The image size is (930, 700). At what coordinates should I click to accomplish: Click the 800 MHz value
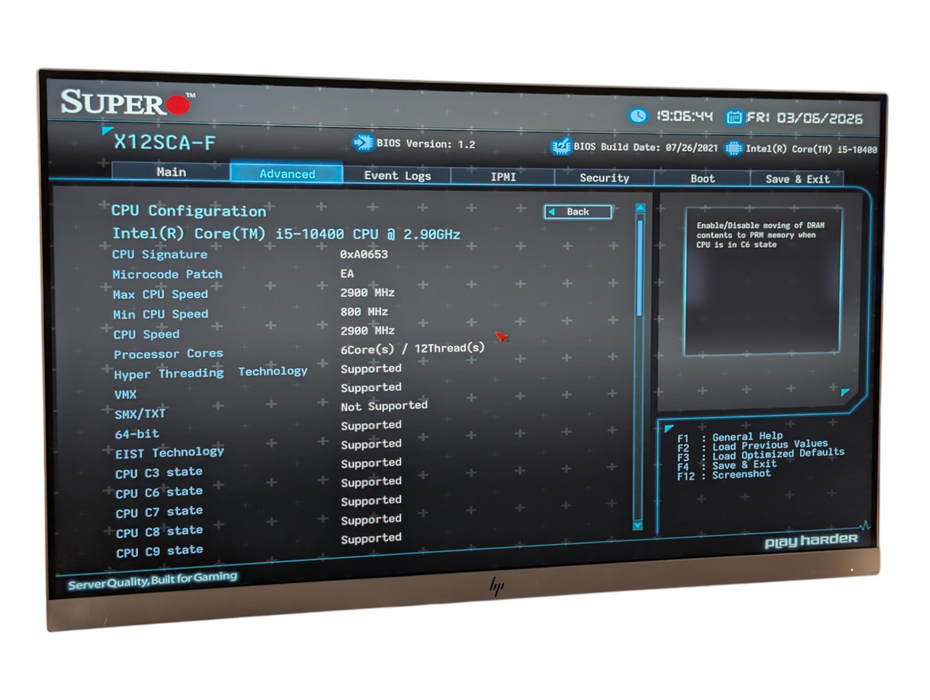pos(364,311)
